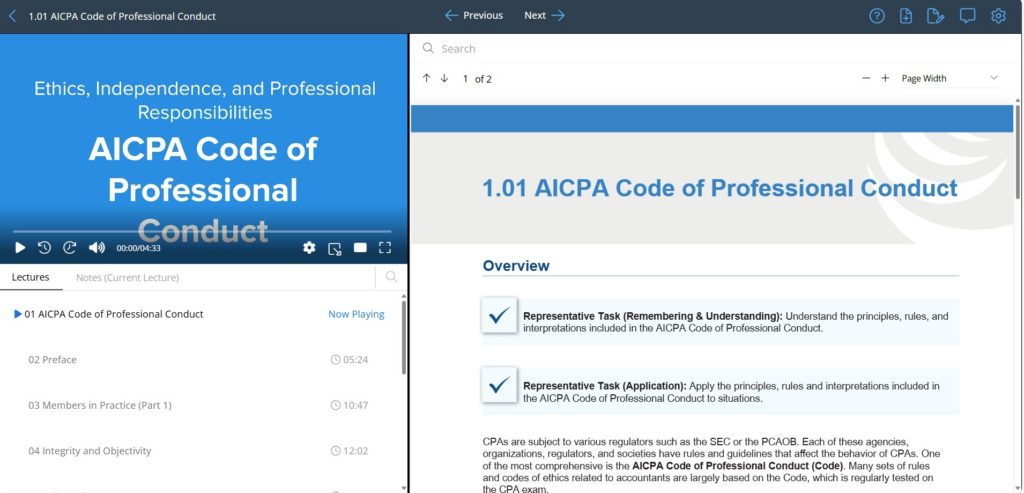Go to next document page arrow

(444, 78)
